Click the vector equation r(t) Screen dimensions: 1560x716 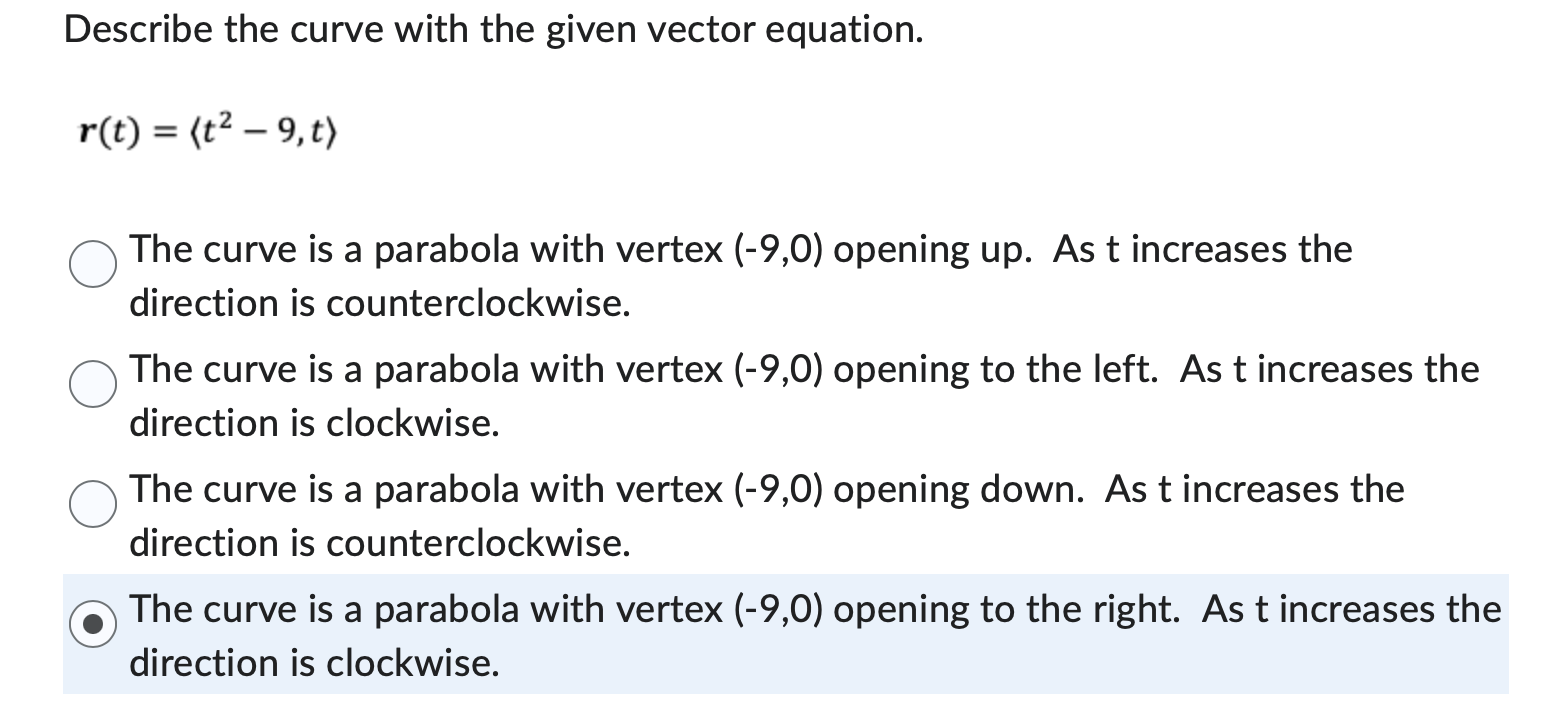click(x=205, y=128)
